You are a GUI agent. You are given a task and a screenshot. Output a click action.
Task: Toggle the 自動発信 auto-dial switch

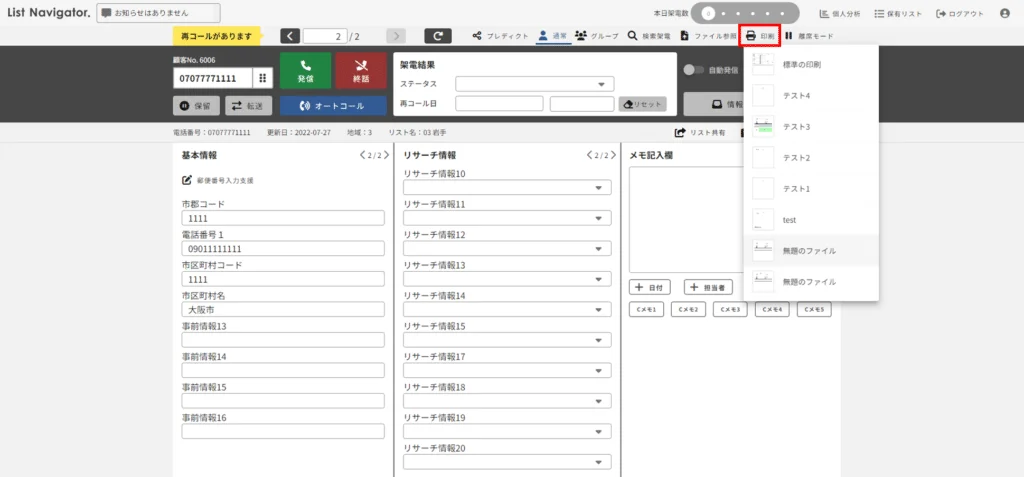tap(691, 70)
